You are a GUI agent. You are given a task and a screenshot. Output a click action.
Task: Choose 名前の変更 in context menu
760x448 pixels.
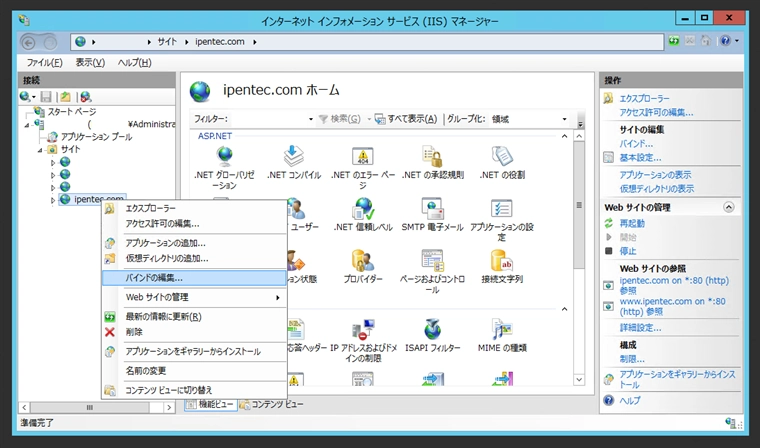point(194,371)
